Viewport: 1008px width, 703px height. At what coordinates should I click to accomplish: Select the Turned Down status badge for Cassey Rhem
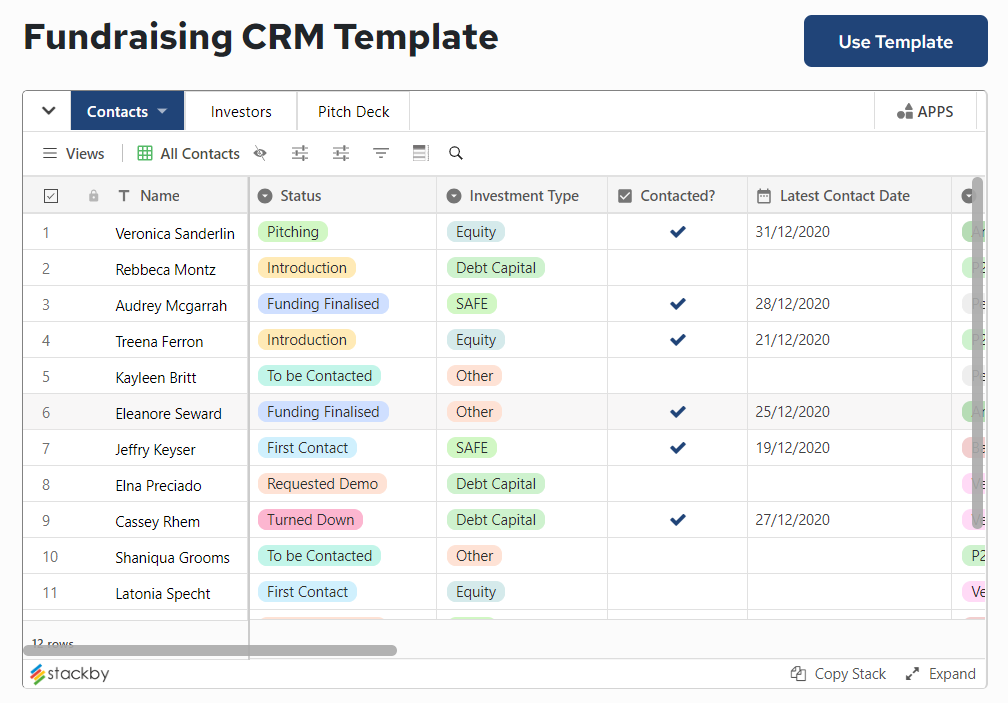coord(310,519)
